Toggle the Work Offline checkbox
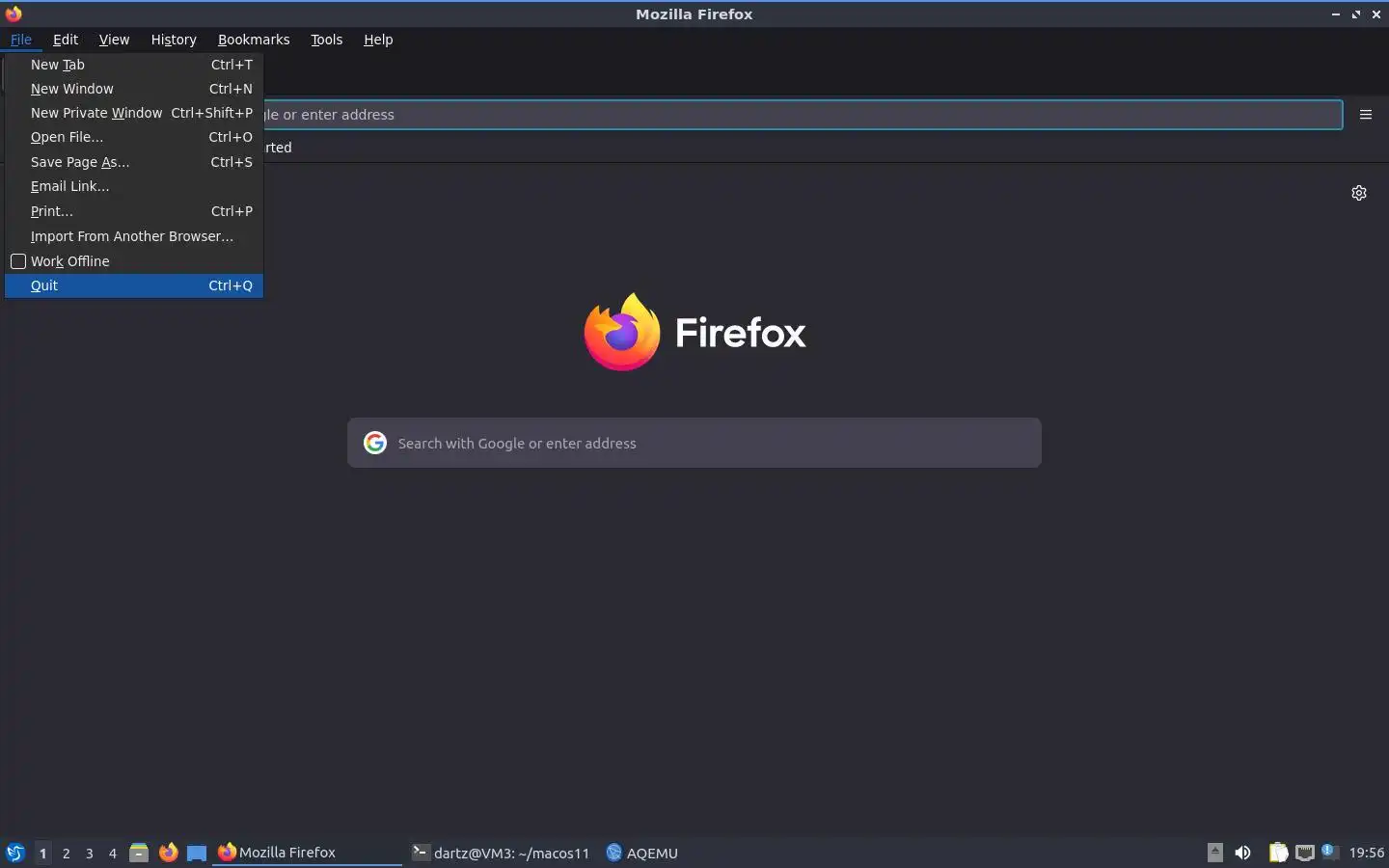 (18, 261)
